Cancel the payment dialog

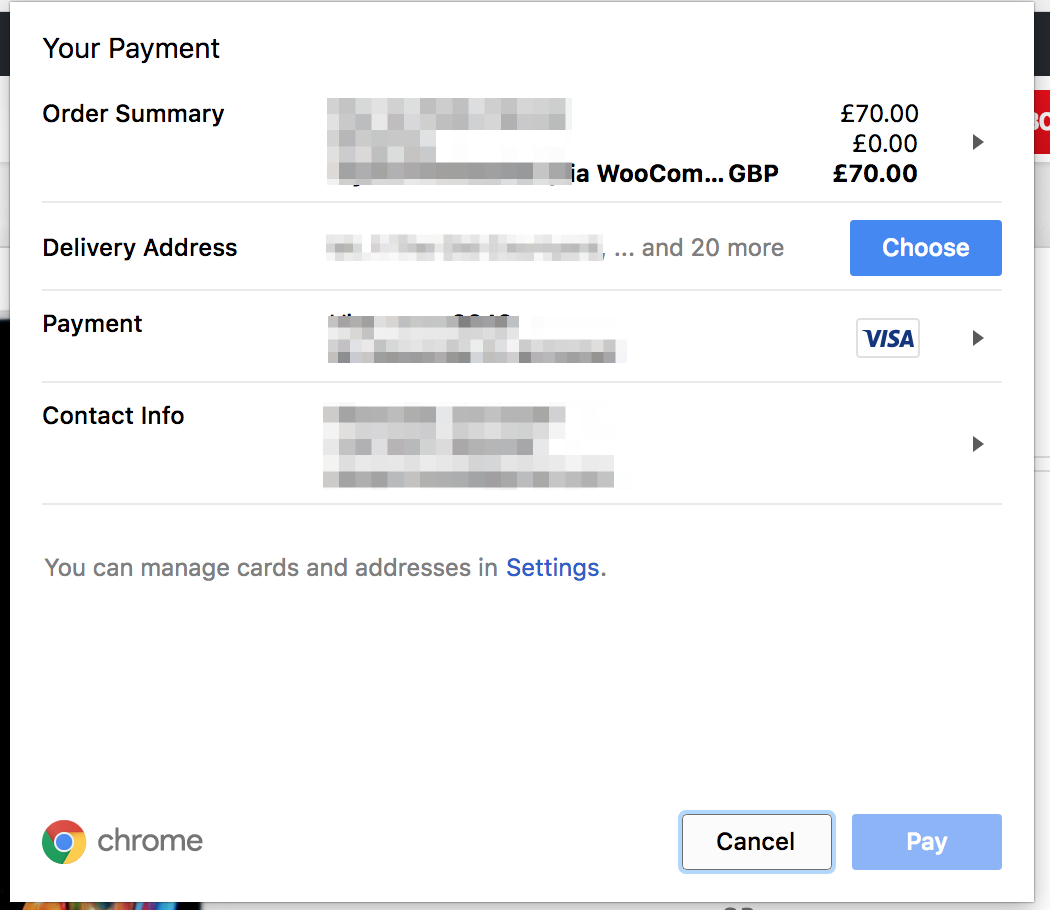pyautogui.click(x=756, y=841)
